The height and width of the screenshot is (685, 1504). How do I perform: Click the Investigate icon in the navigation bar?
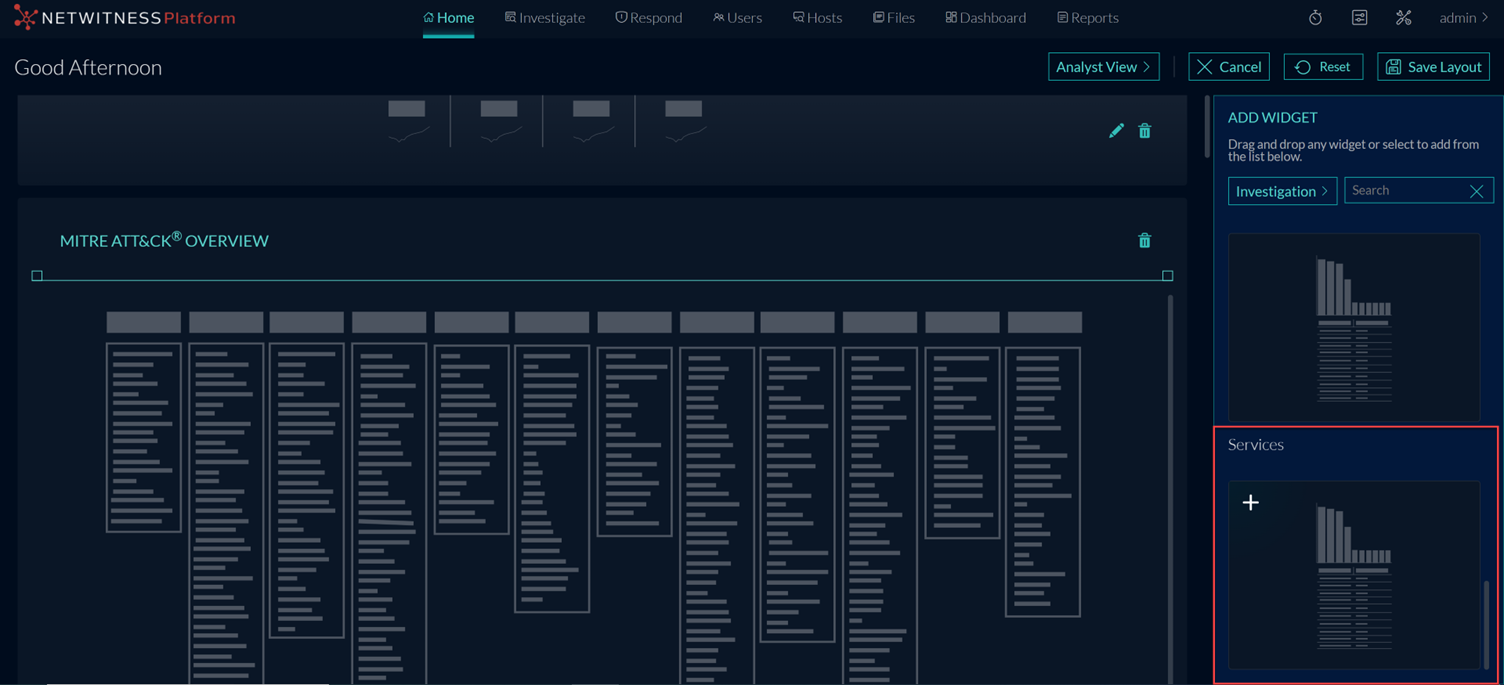[x=510, y=17]
